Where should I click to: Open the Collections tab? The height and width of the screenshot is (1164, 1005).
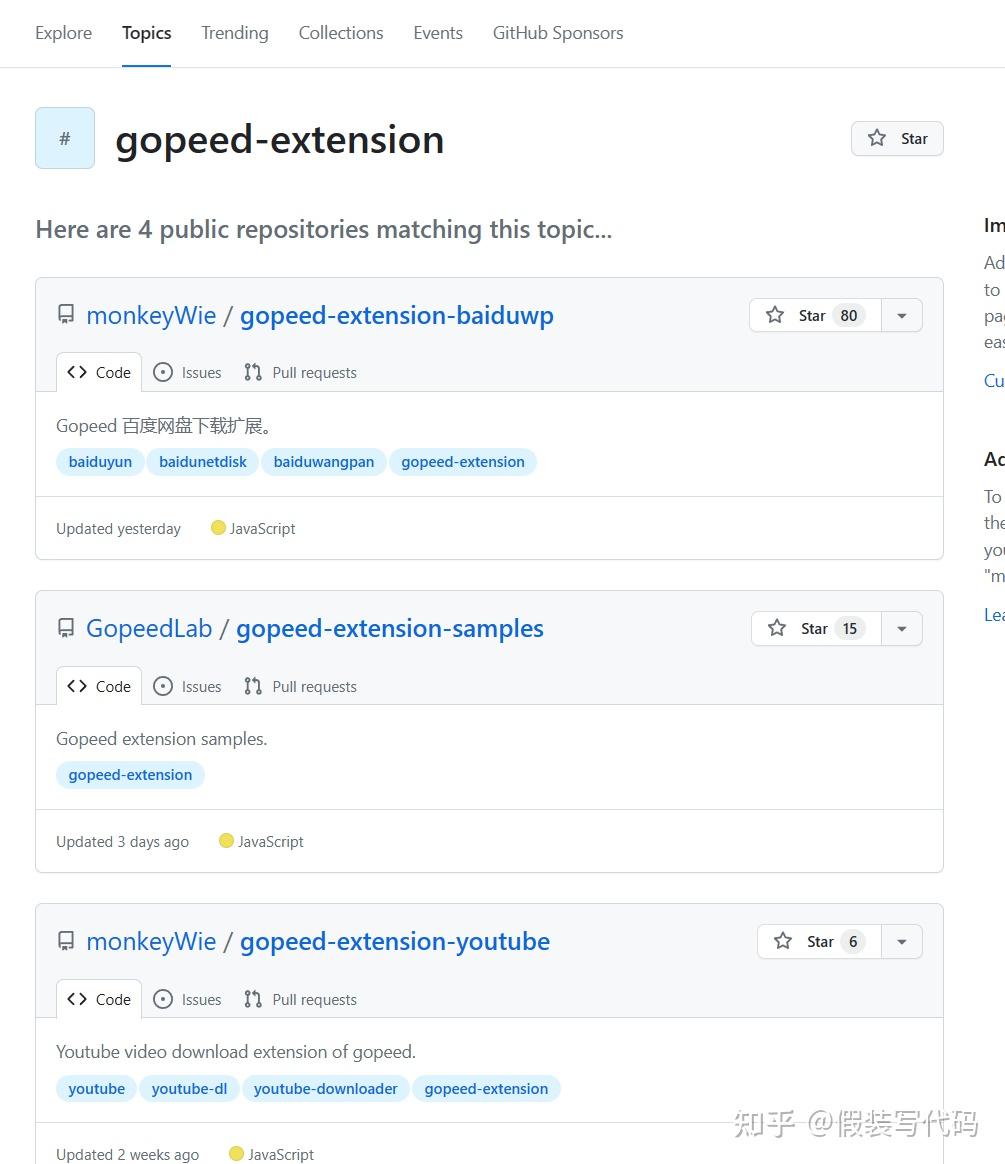[x=341, y=33]
